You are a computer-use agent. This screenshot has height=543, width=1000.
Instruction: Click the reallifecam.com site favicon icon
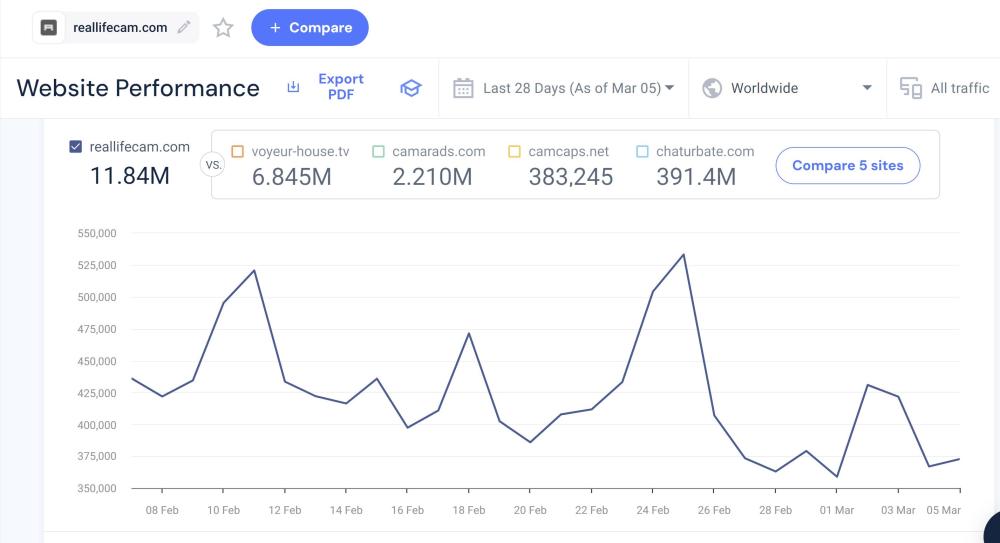(x=49, y=28)
